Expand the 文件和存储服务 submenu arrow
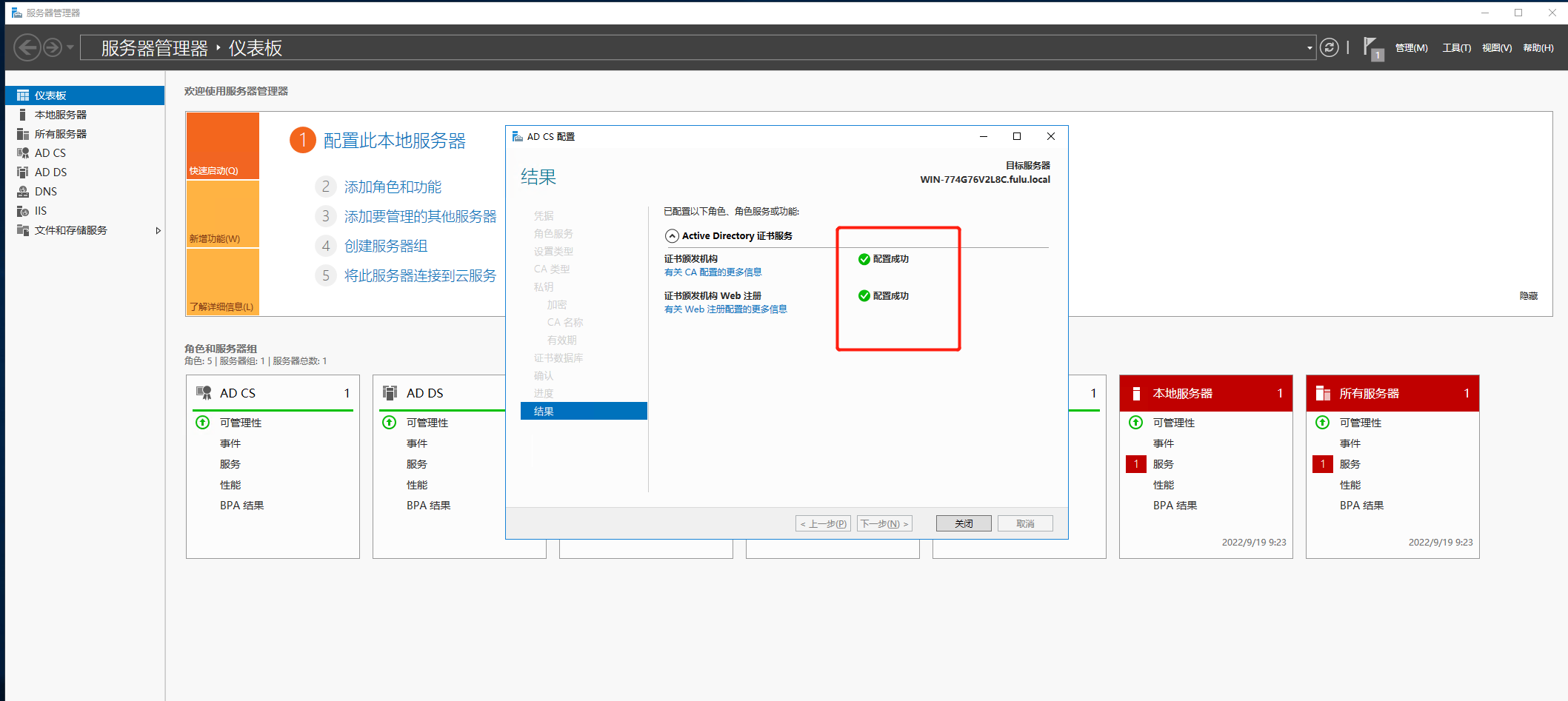The width and height of the screenshot is (1568, 701). click(158, 230)
